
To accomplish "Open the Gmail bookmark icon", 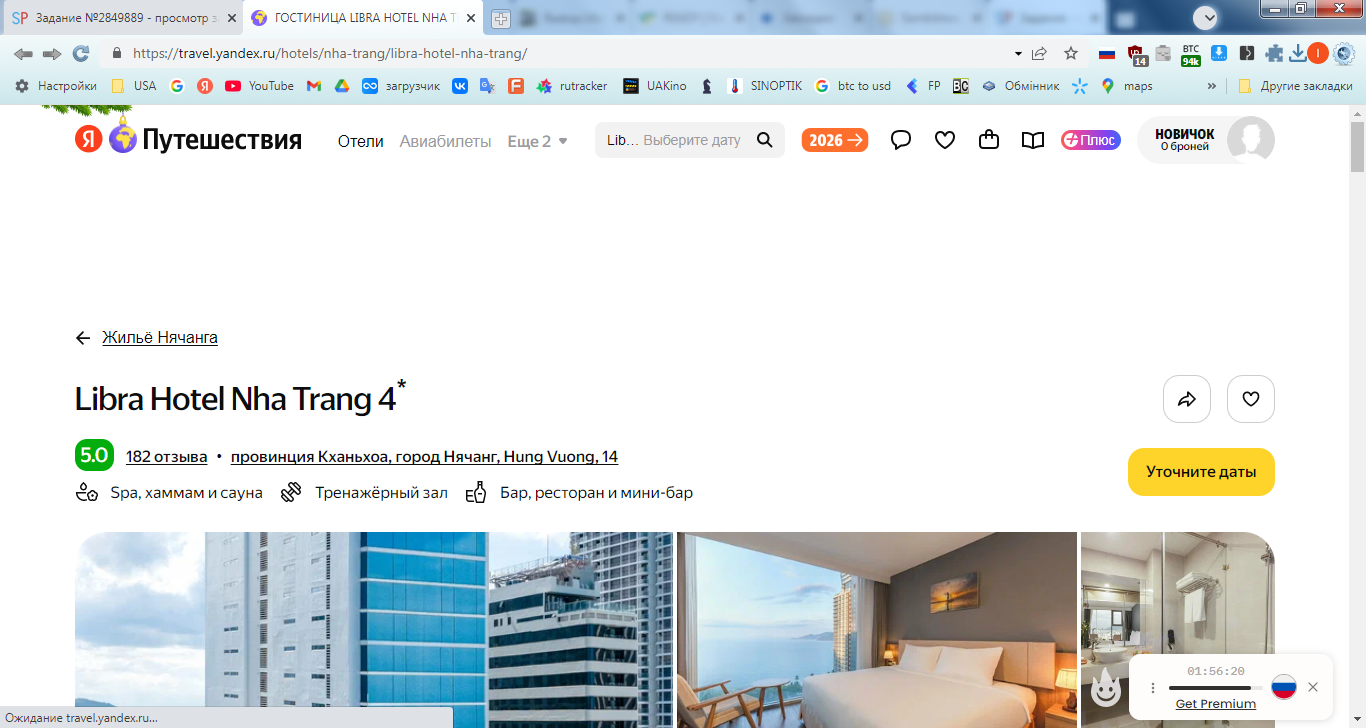I will (x=314, y=86).
